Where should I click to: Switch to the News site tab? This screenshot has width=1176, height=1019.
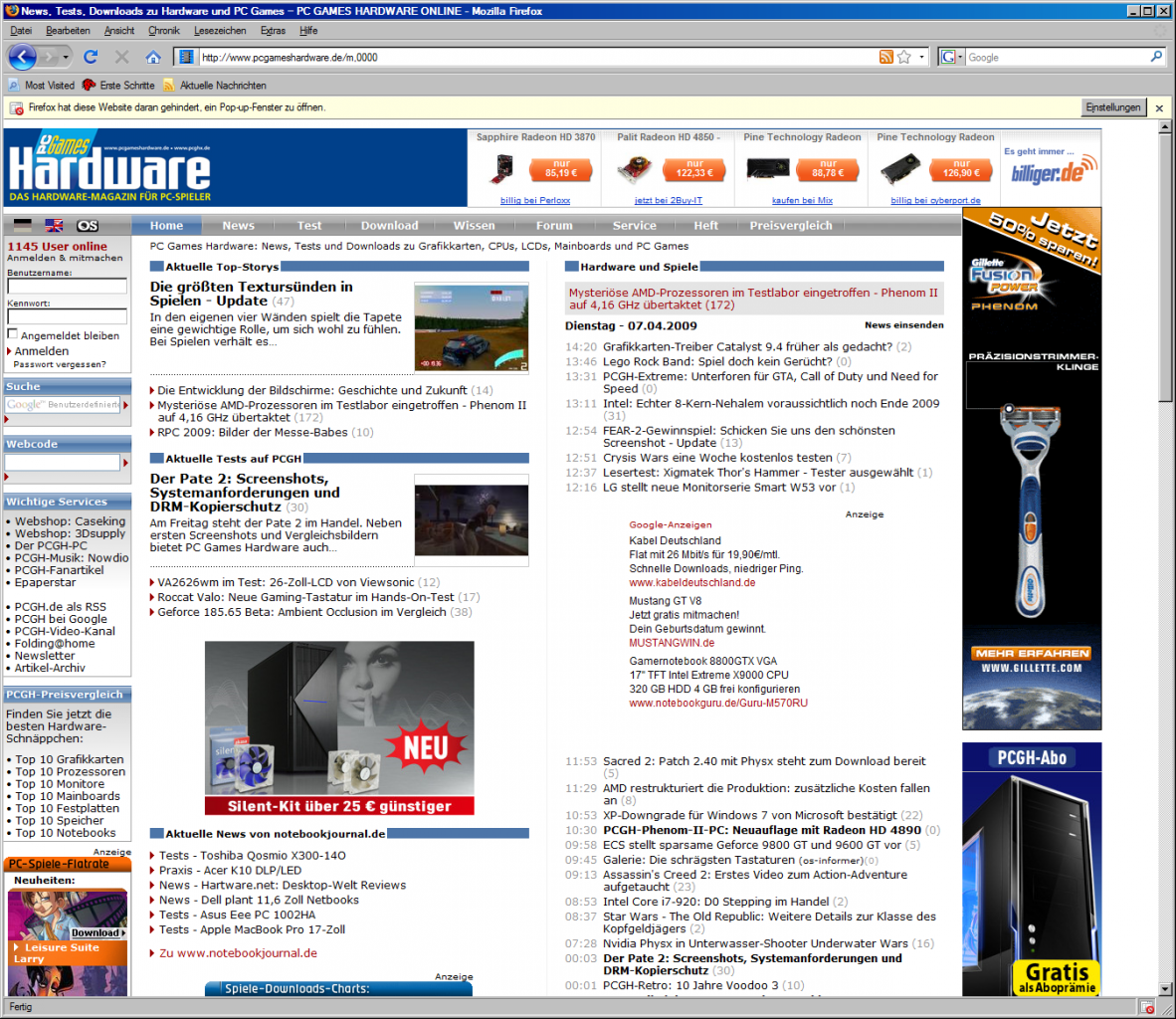(238, 225)
